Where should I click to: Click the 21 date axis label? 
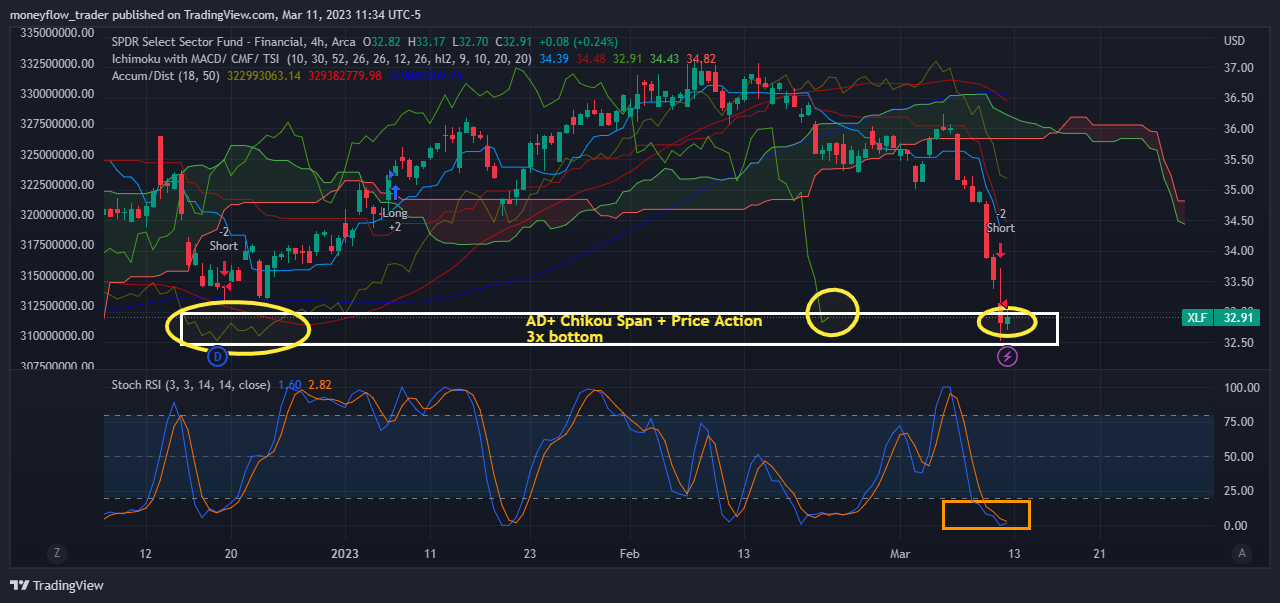[1100, 553]
